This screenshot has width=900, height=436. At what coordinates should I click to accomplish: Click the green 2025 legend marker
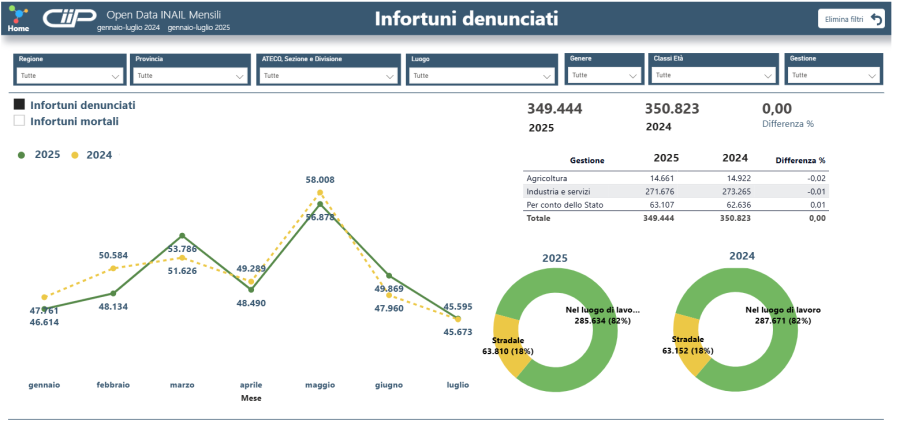click(x=22, y=155)
